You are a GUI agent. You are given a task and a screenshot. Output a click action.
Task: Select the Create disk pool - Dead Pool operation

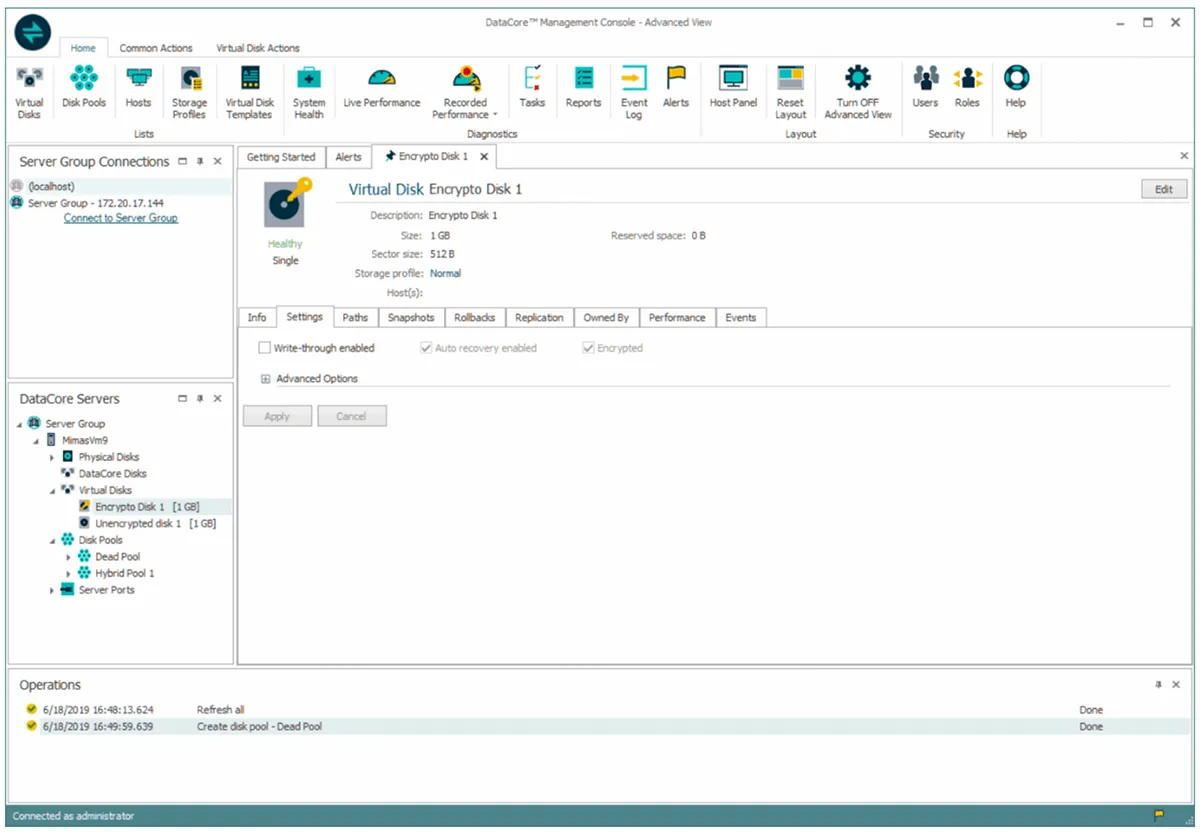tap(600, 726)
